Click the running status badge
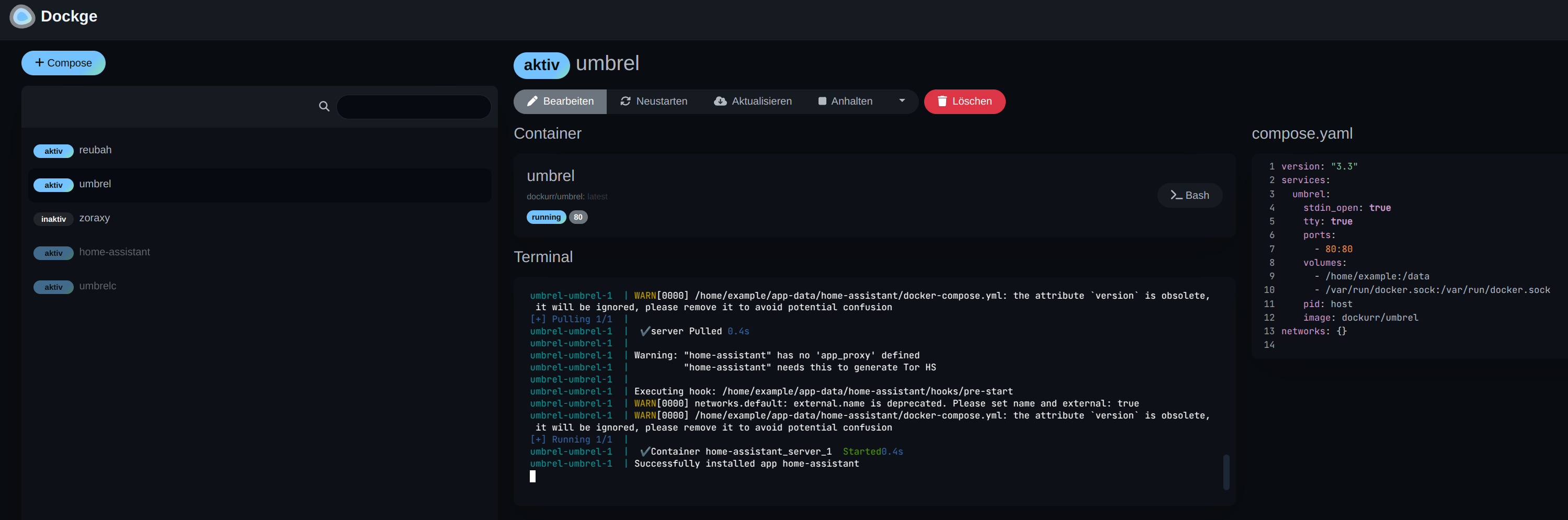The image size is (1568, 520). (546, 218)
